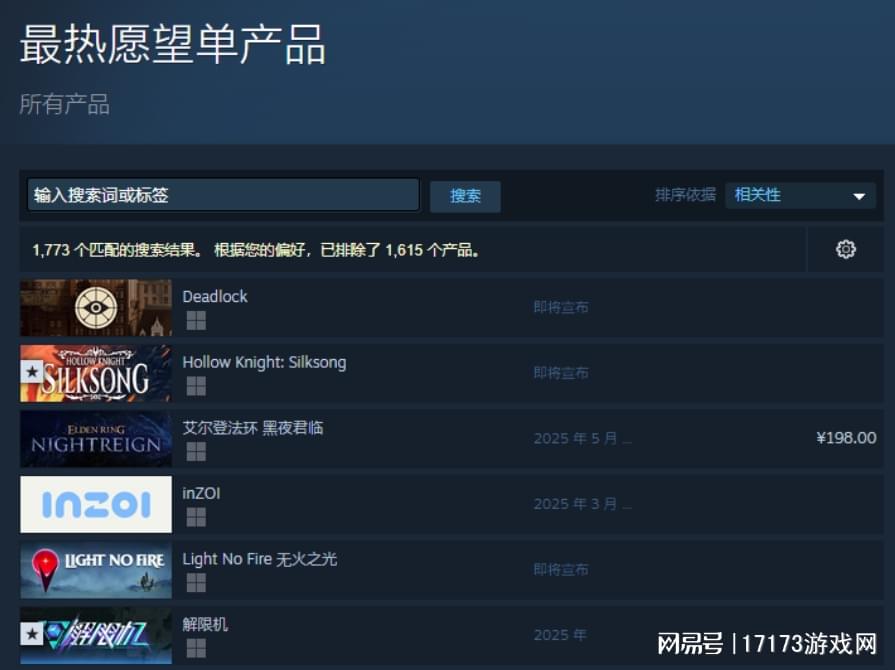Open the search preferences gear icon
The height and width of the screenshot is (670, 895).
coord(845,249)
